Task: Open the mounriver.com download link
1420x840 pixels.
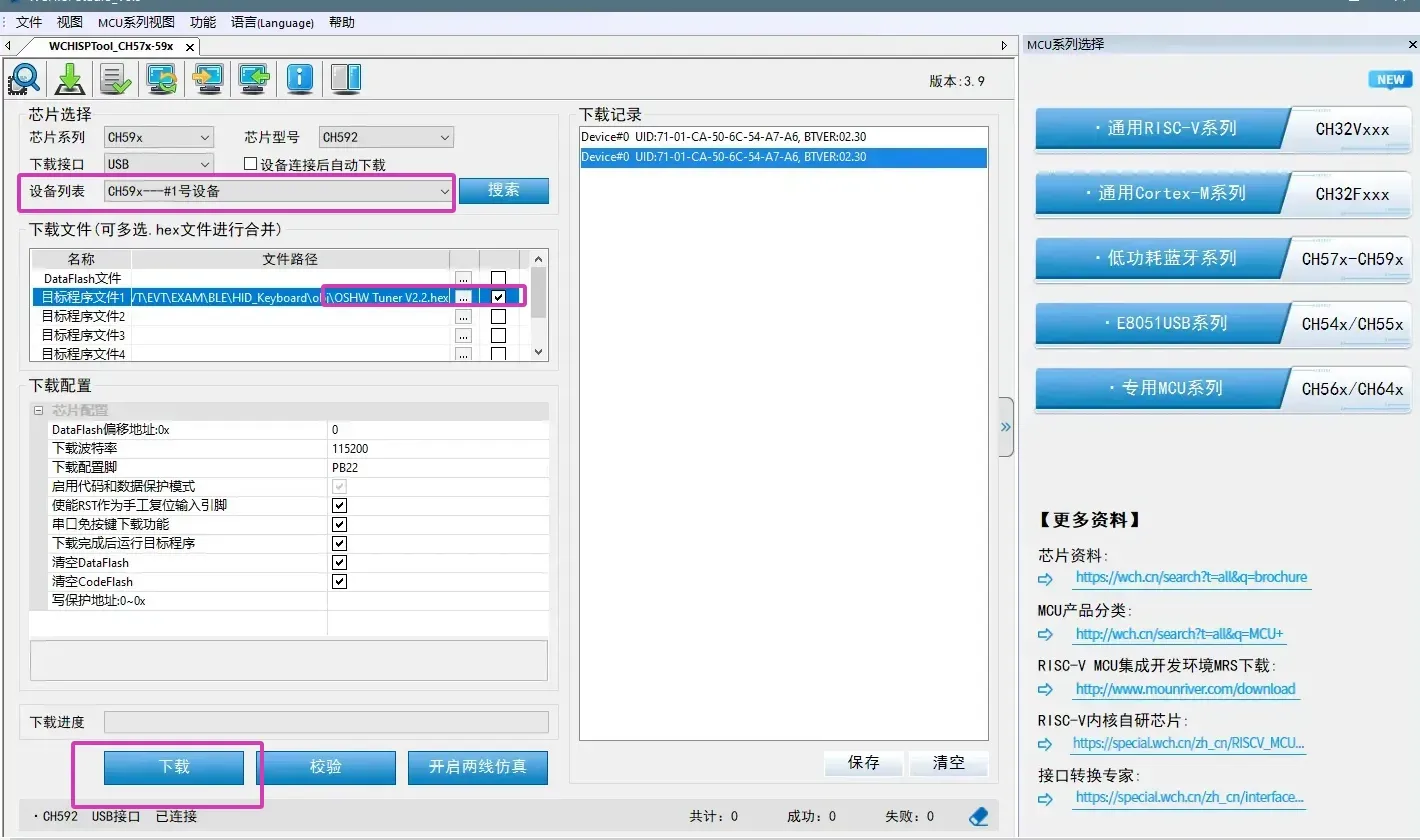Action: 1186,689
